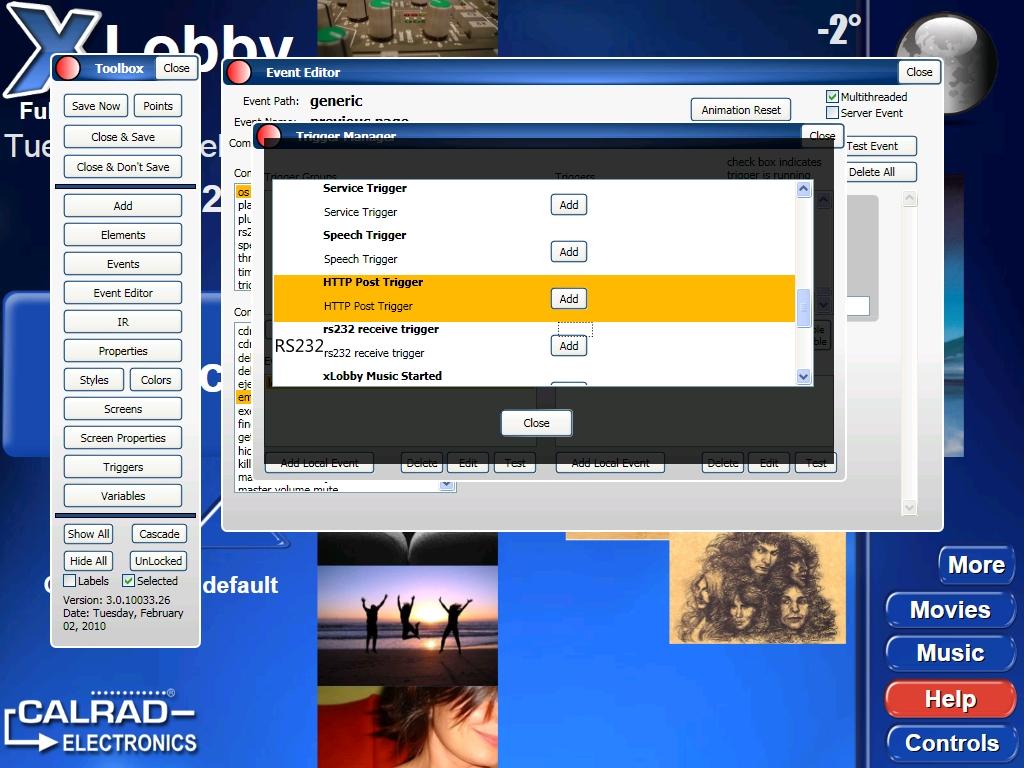This screenshot has height=768, width=1024.
Task: Select the highlighted HTTP Post Trigger row
Action: tap(534, 299)
